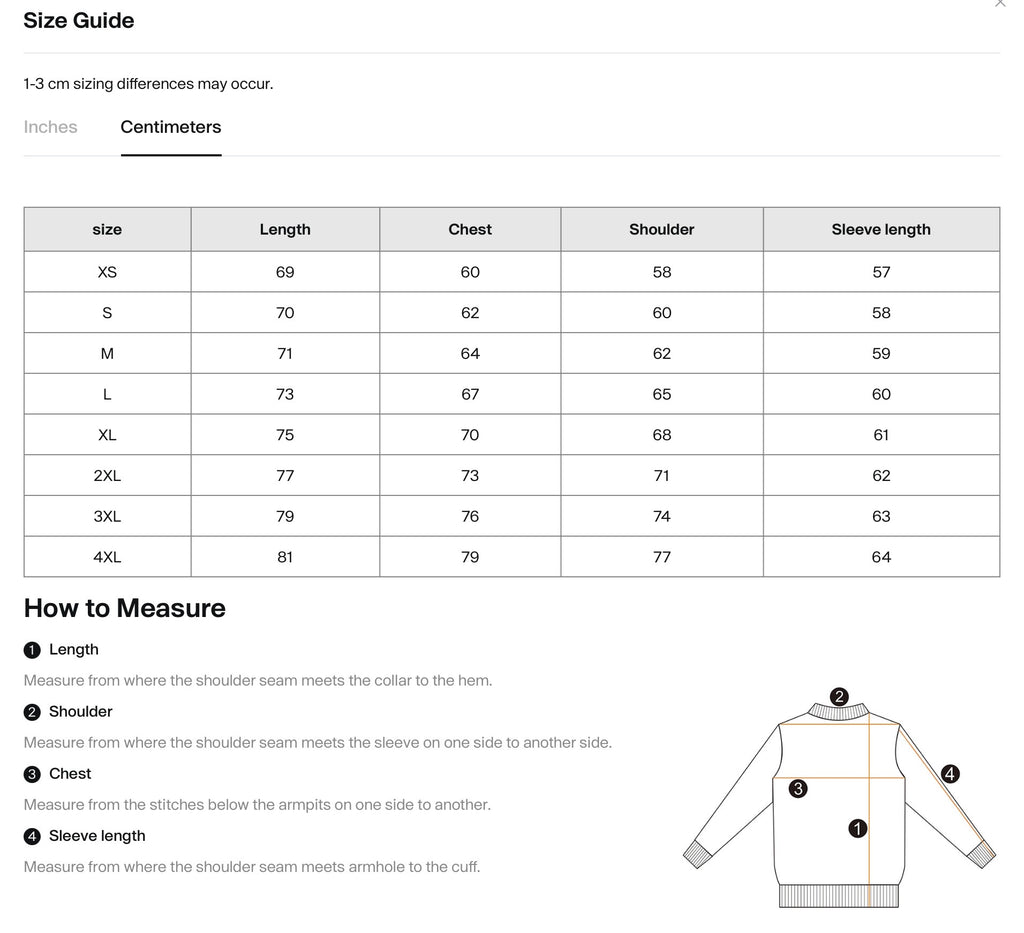Switch to the Inches tab
Image resolution: width=1024 pixels, height=933 pixels.
[x=50, y=127]
